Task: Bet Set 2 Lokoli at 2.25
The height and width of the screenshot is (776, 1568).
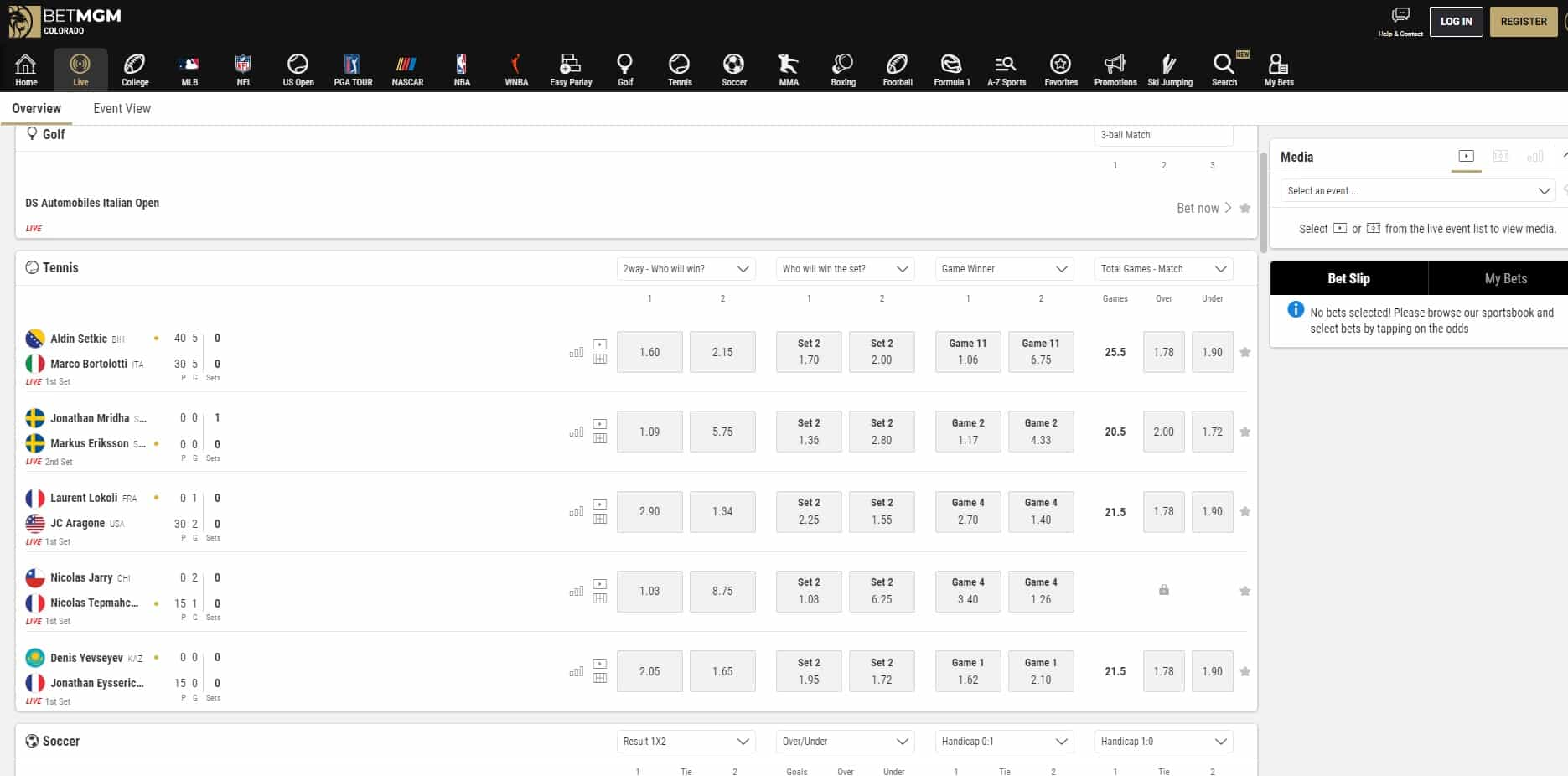Action: pyautogui.click(x=809, y=511)
